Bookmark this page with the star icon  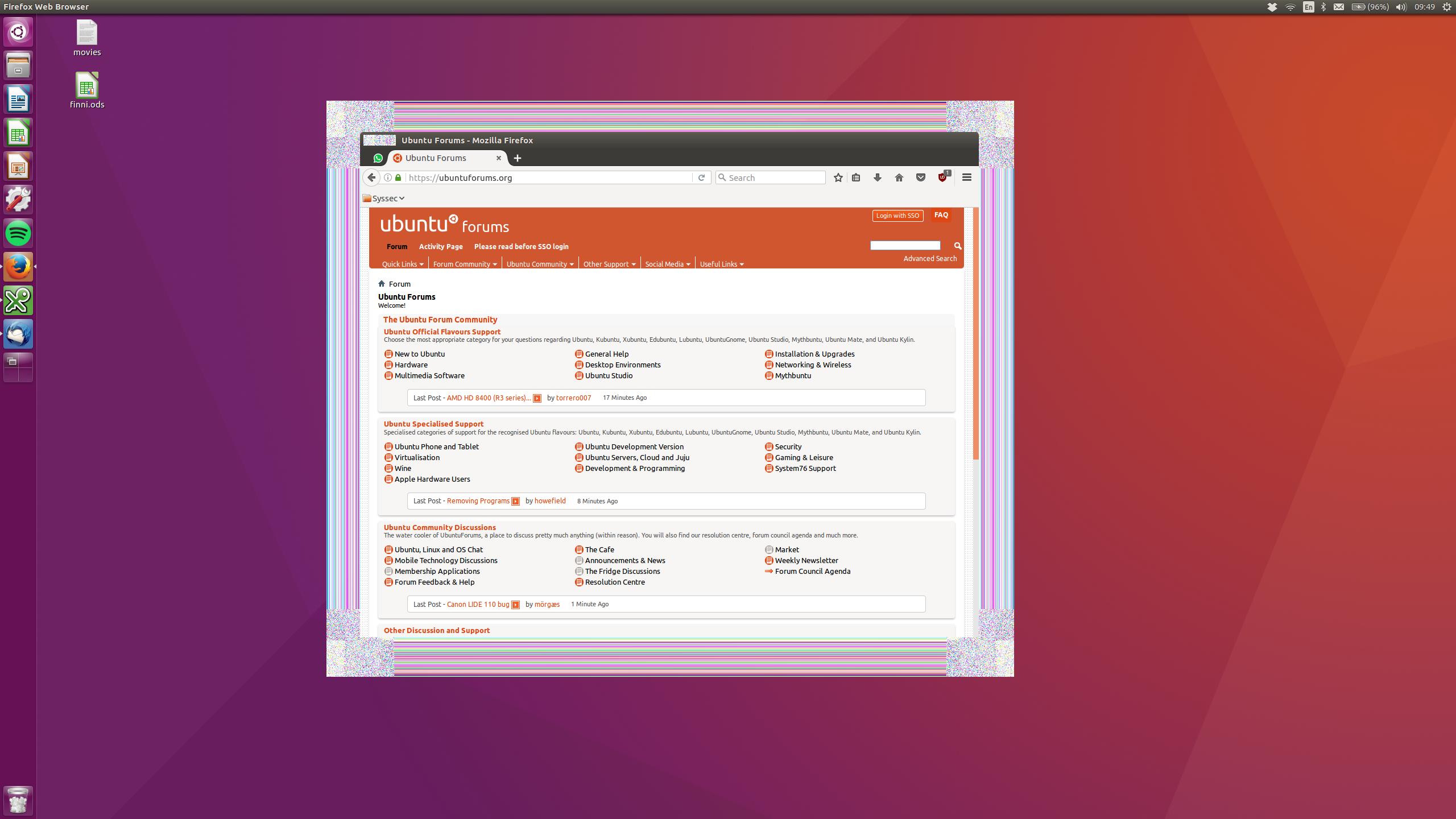tap(838, 177)
